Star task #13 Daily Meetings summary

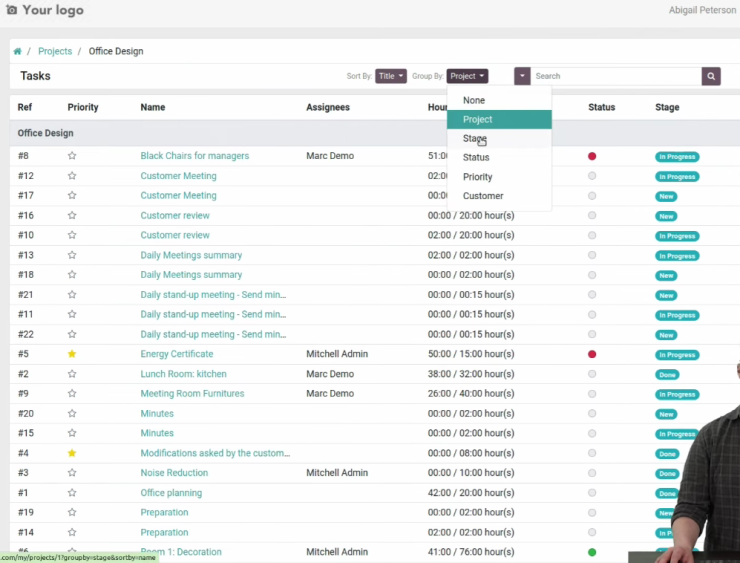[72, 255]
